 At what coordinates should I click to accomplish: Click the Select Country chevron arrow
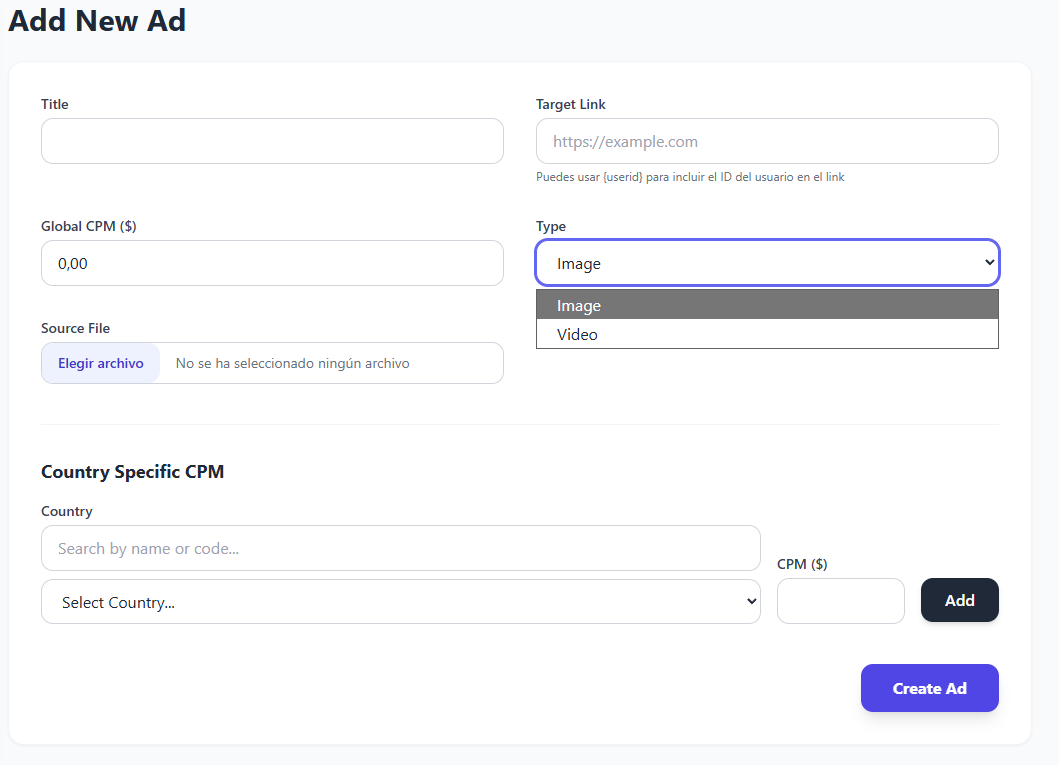click(751, 602)
